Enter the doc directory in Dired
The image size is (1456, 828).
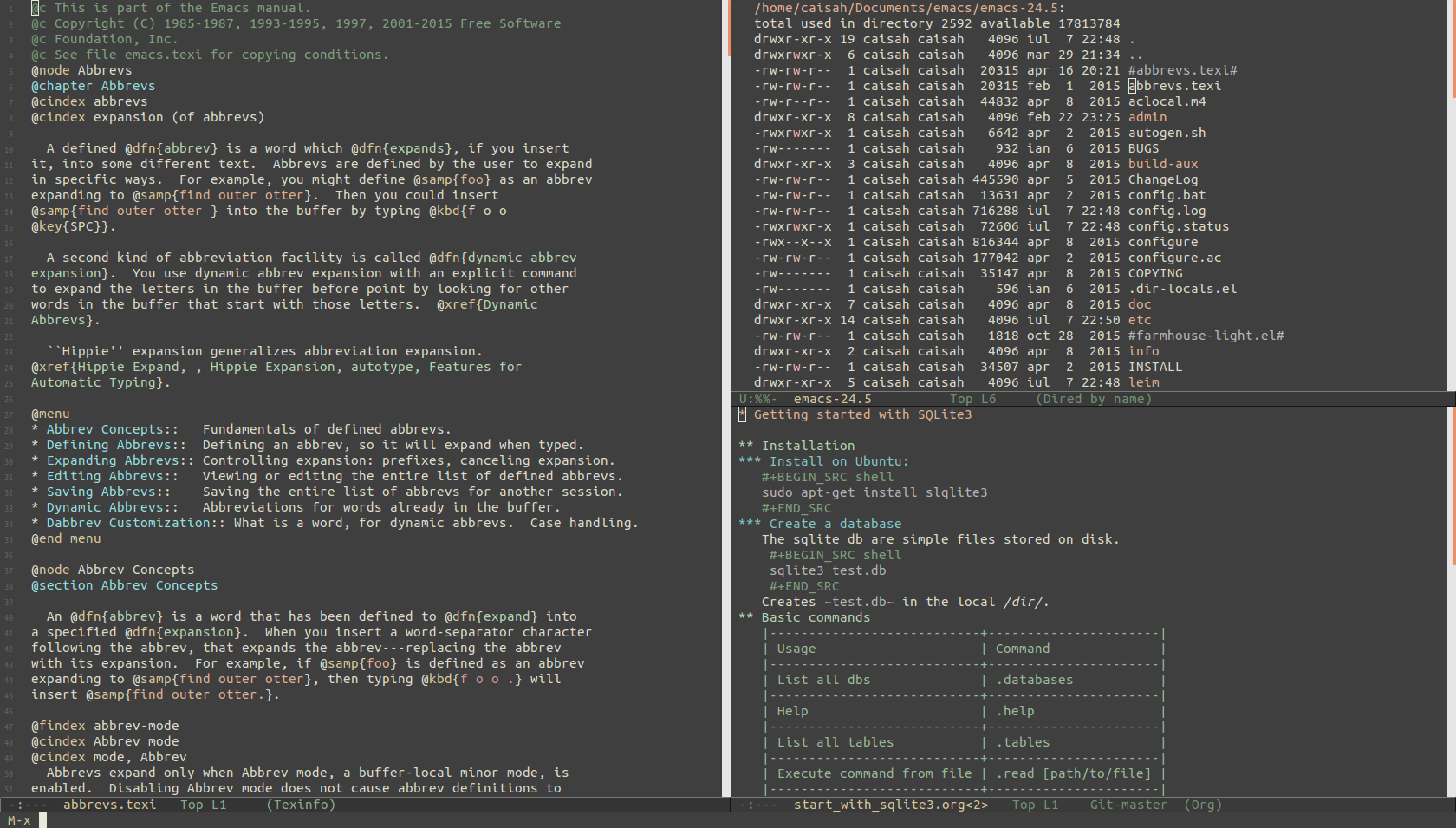1140,304
